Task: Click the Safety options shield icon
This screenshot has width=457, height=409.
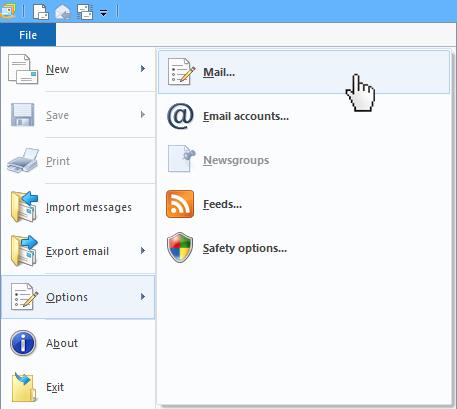Action: tap(180, 248)
